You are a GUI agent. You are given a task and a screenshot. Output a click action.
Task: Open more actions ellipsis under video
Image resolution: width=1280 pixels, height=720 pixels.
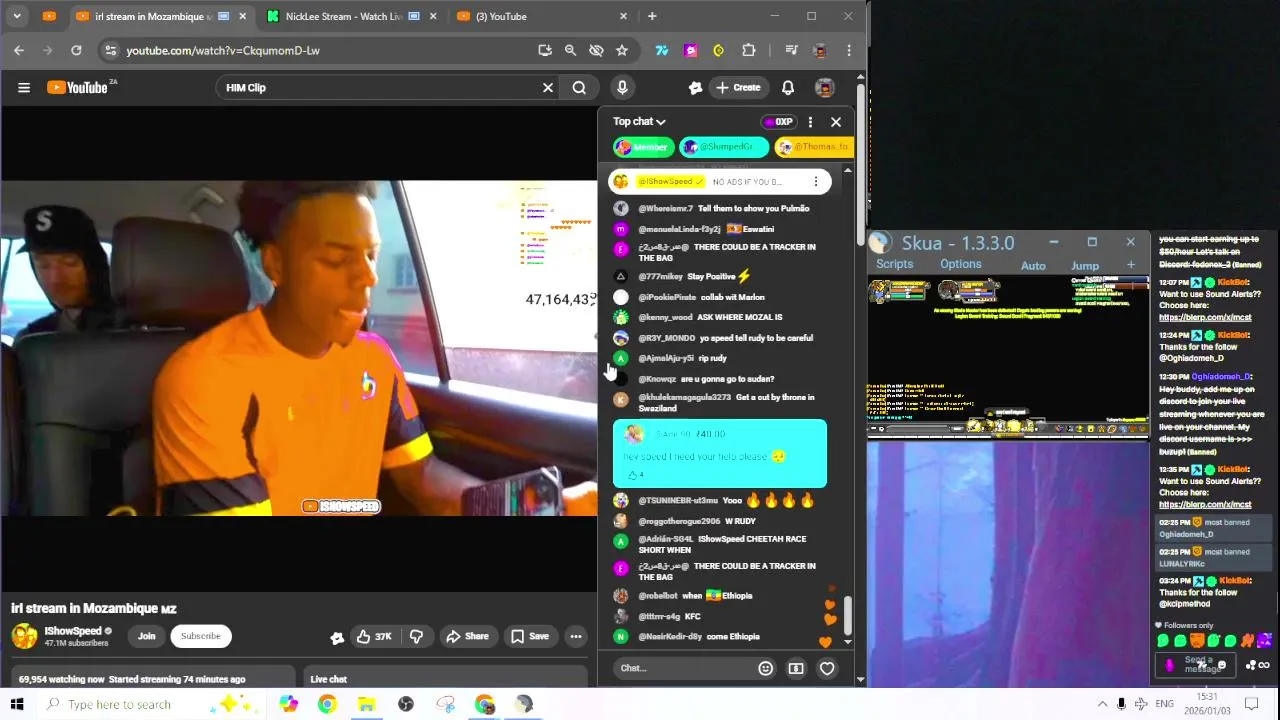pyautogui.click(x=576, y=636)
